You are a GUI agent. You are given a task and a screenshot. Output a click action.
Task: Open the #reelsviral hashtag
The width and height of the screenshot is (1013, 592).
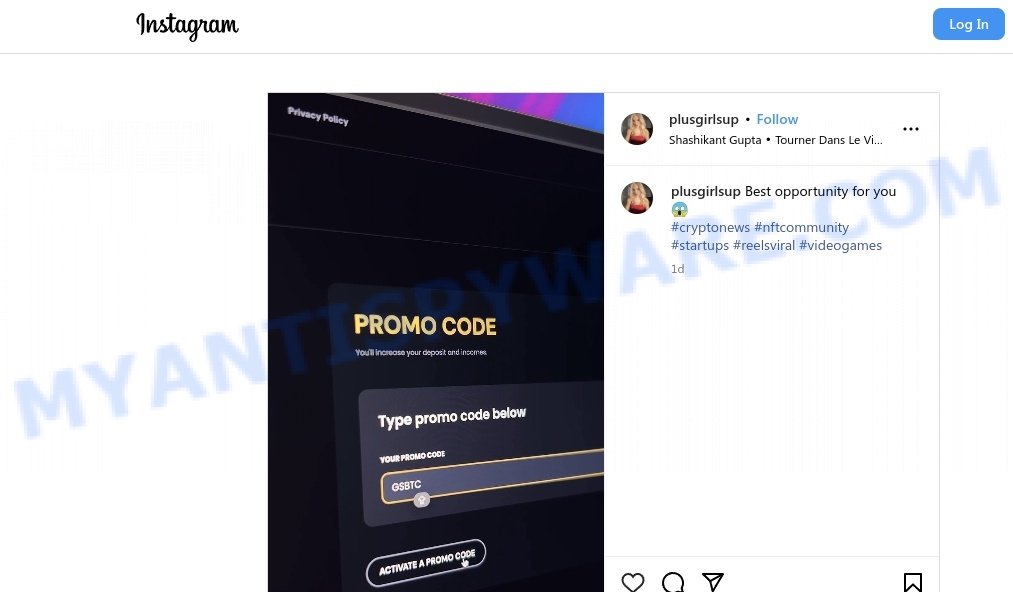click(x=764, y=246)
